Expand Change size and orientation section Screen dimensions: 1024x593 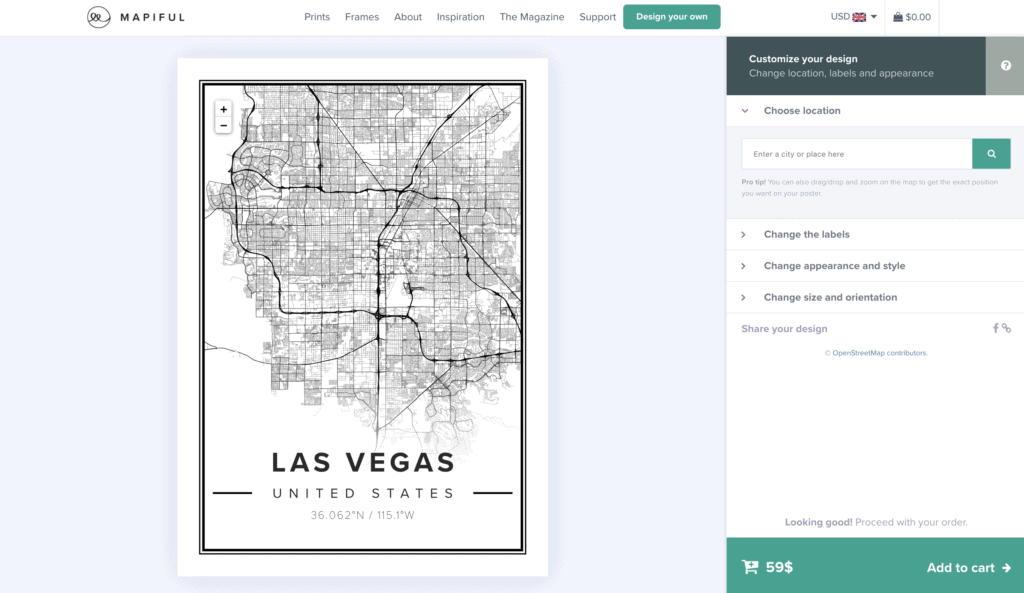pos(875,297)
